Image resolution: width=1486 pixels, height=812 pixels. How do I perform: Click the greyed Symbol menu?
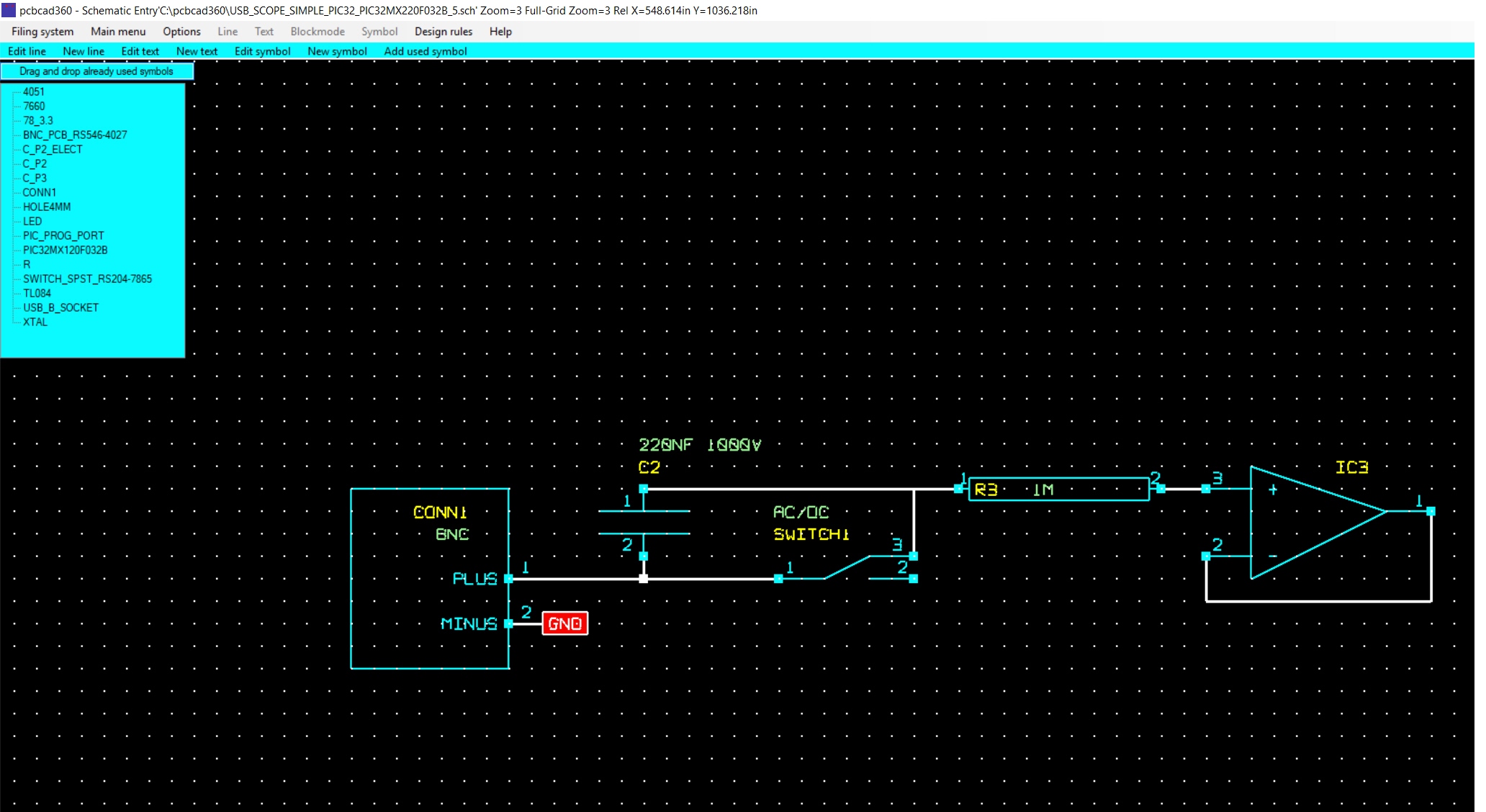click(379, 32)
